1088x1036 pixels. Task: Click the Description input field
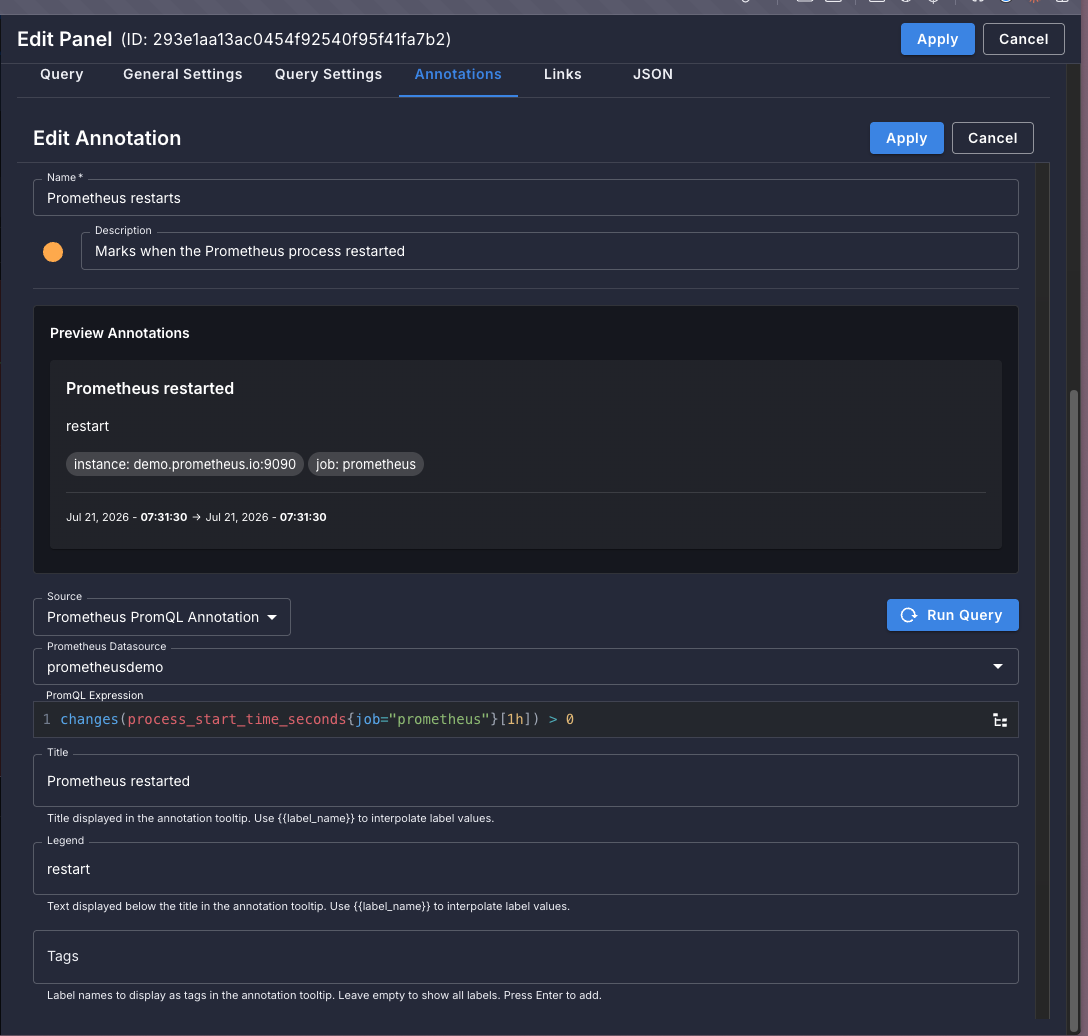[550, 251]
